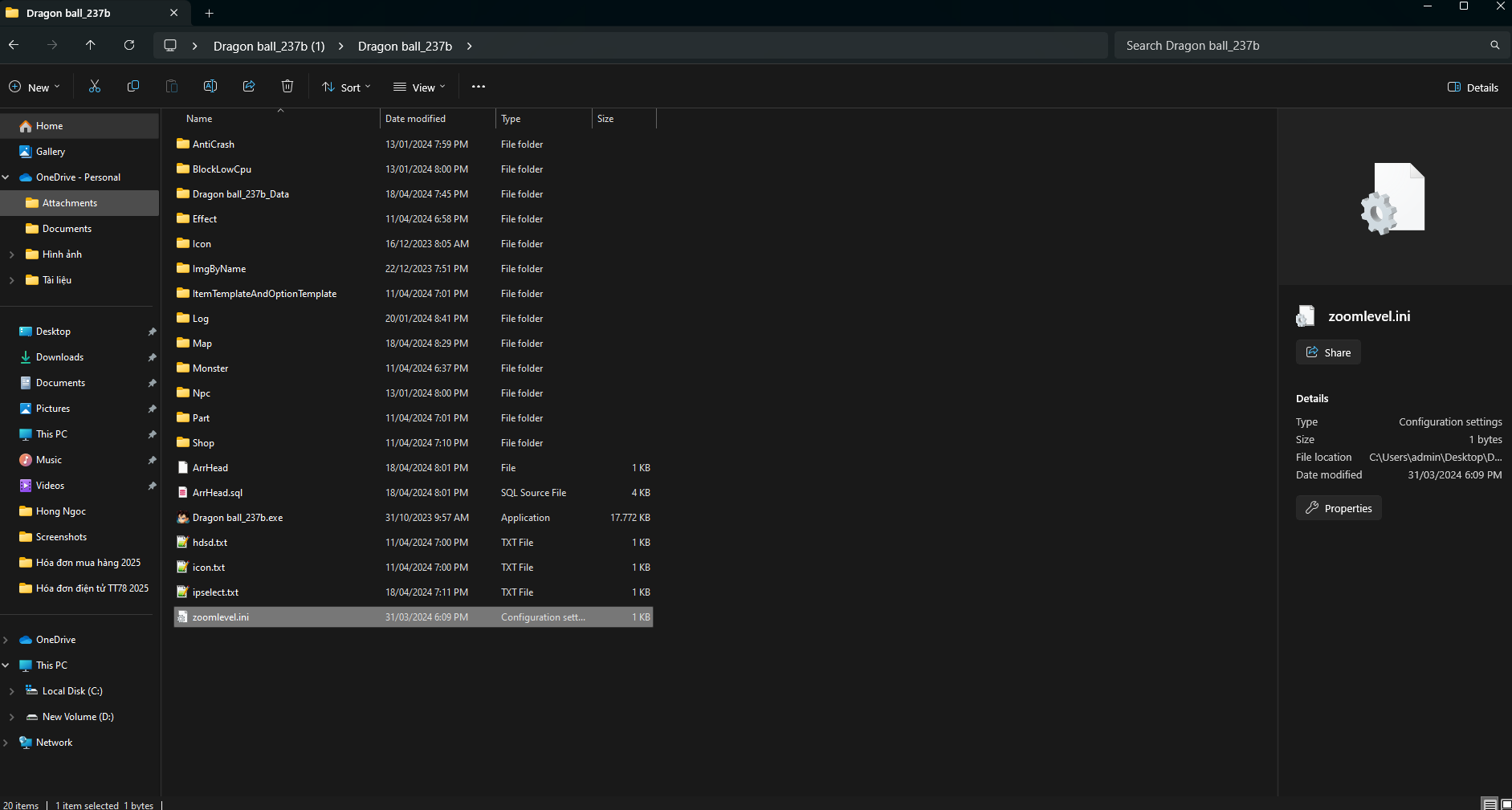Select the ipselect.txt file
This screenshot has width=1512, height=810.
(413, 592)
